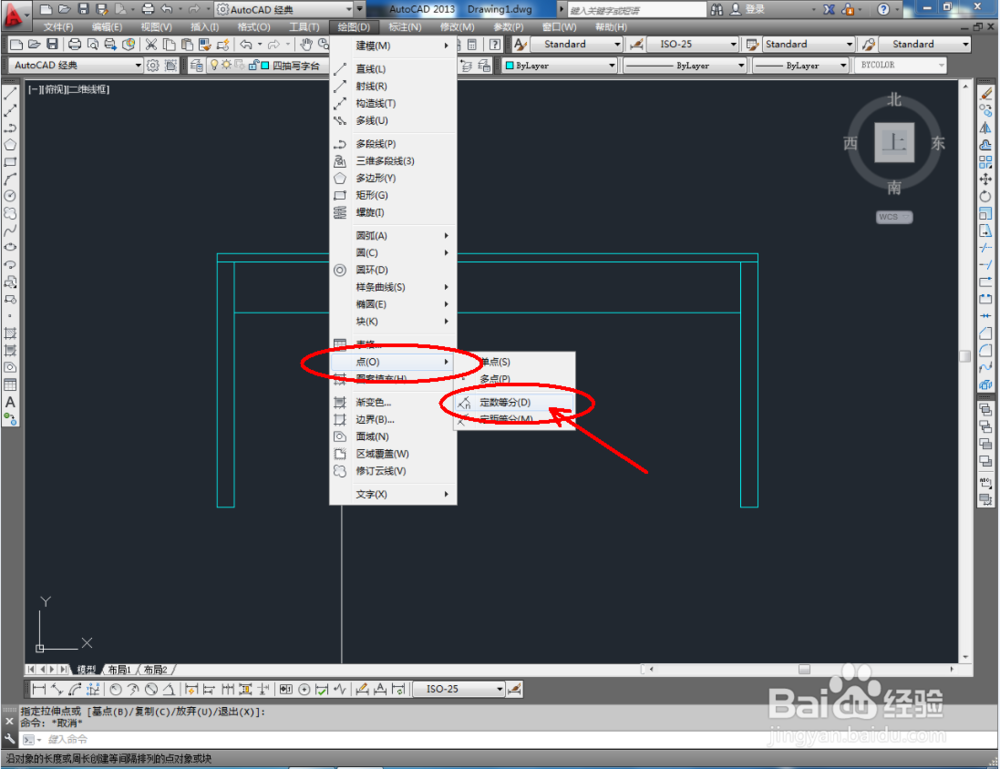The width and height of the screenshot is (1000, 769).
Task: Open the AutoCAD 经典 workspace dropdown in title bar
Action: [284, 10]
